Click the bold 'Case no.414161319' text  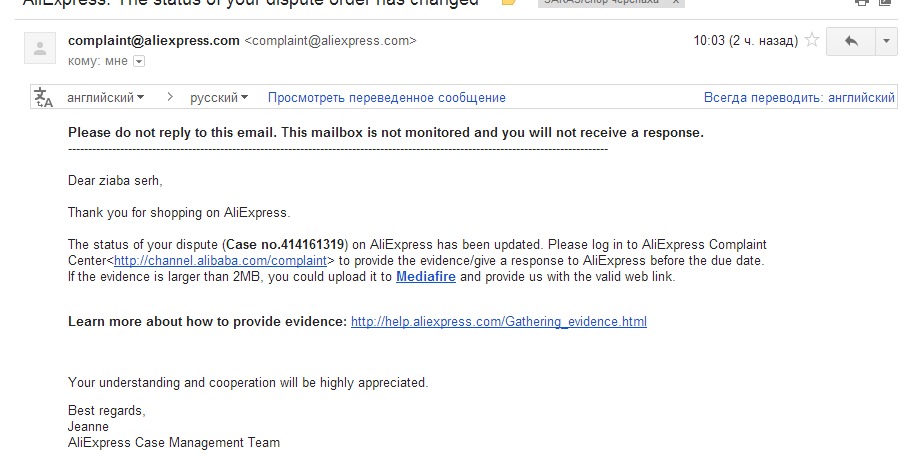[285, 244]
